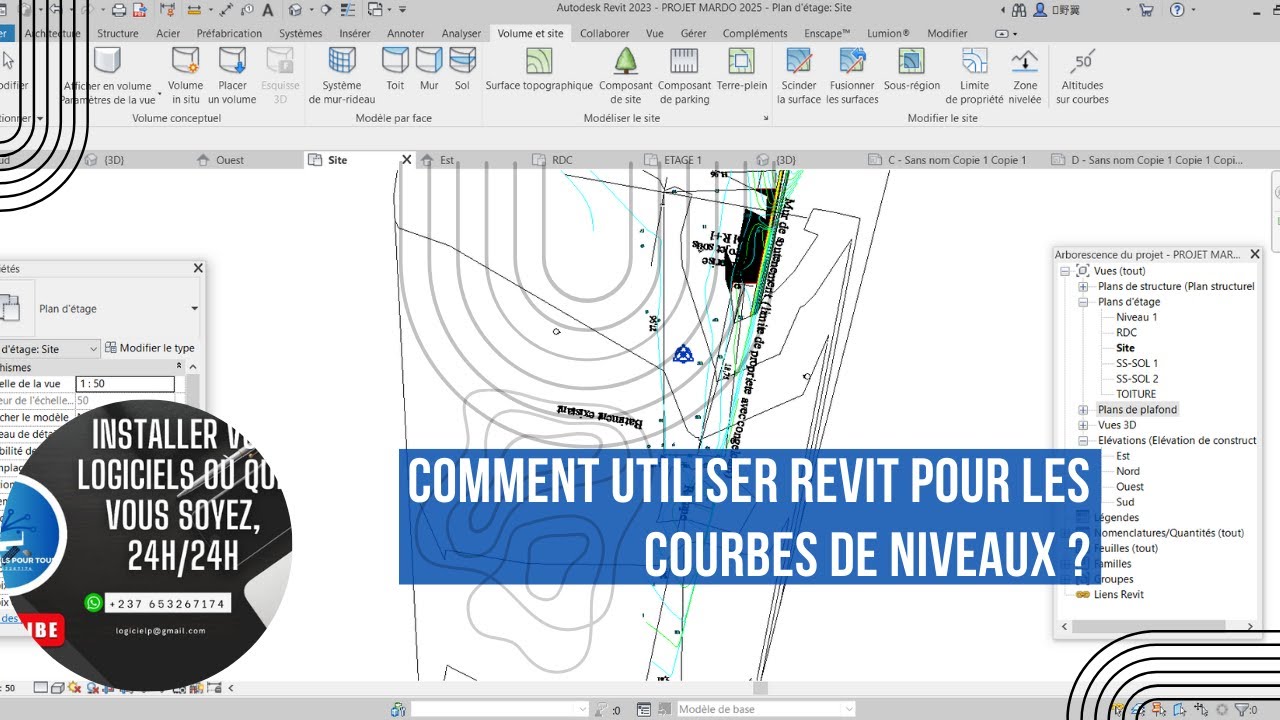Click Altitudes sur courbes tool
Image resolution: width=1280 pixels, height=720 pixels.
[x=1082, y=76]
